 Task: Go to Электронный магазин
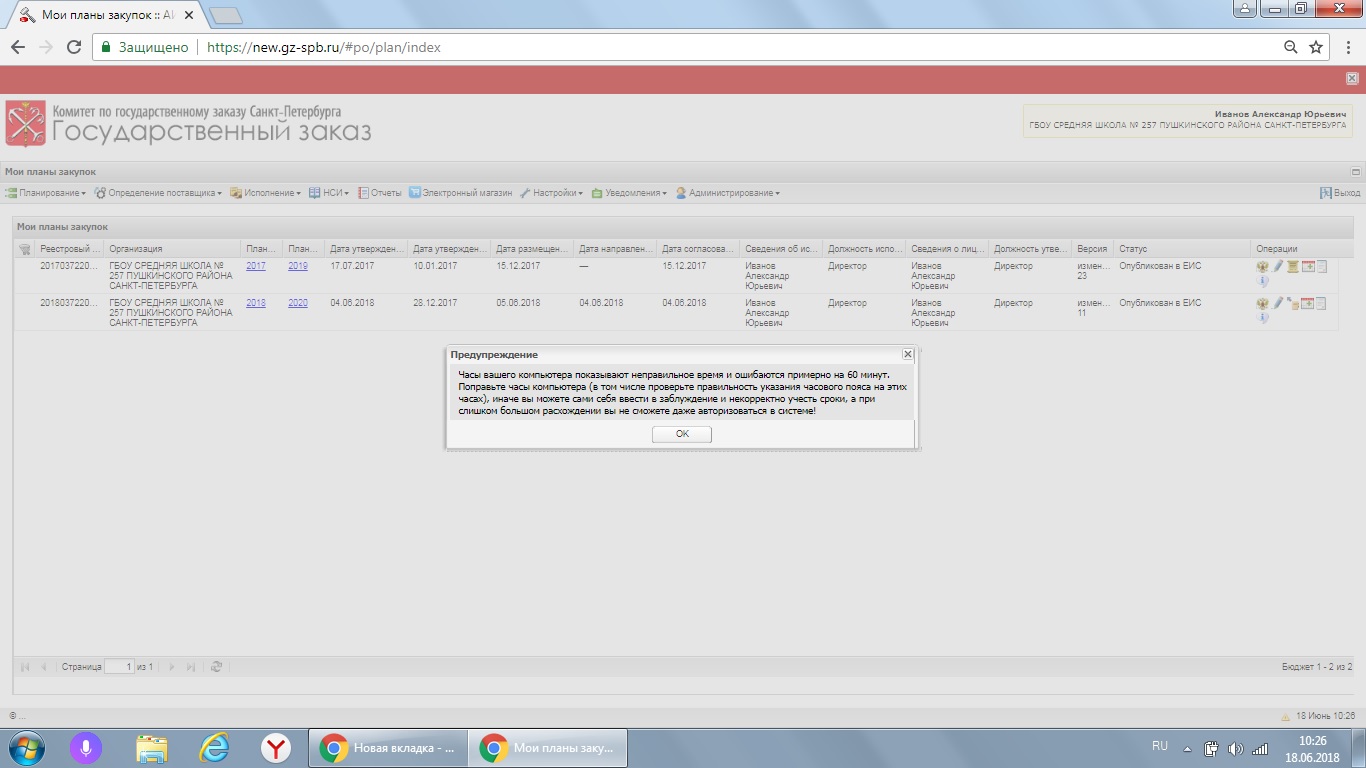tap(460, 193)
